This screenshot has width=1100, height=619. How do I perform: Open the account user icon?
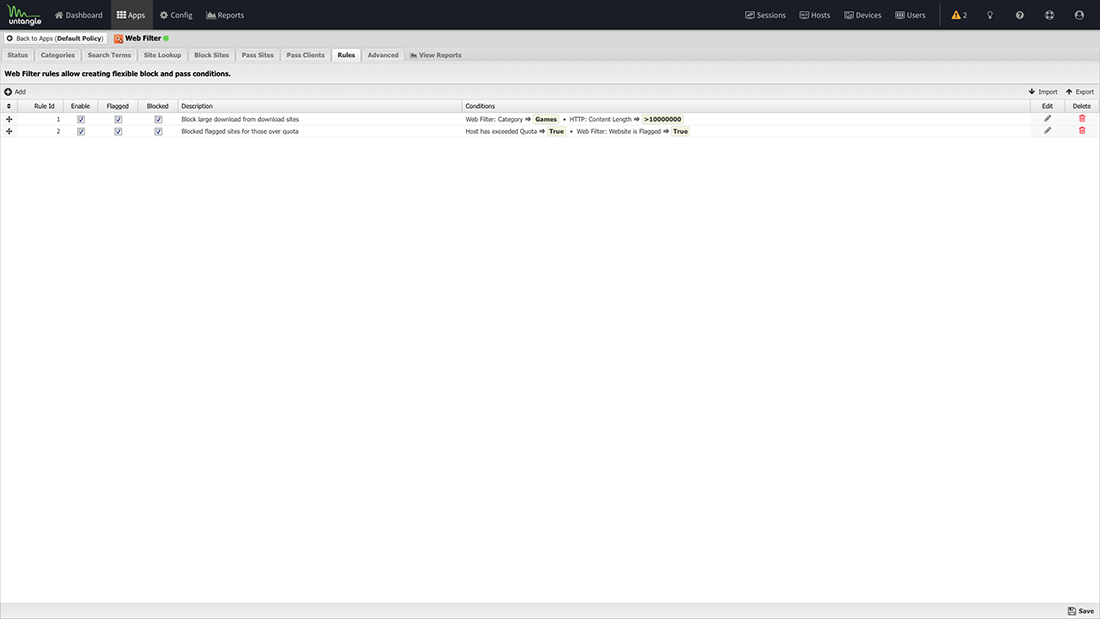click(1079, 15)
